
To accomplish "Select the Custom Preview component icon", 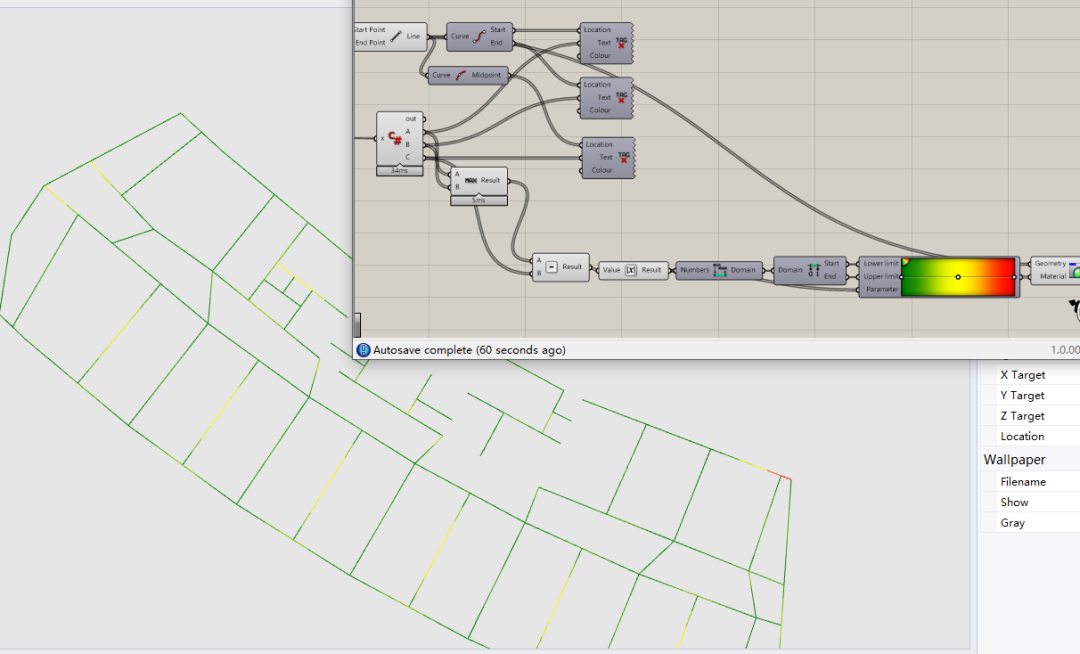I will [x=1074, y=270].
